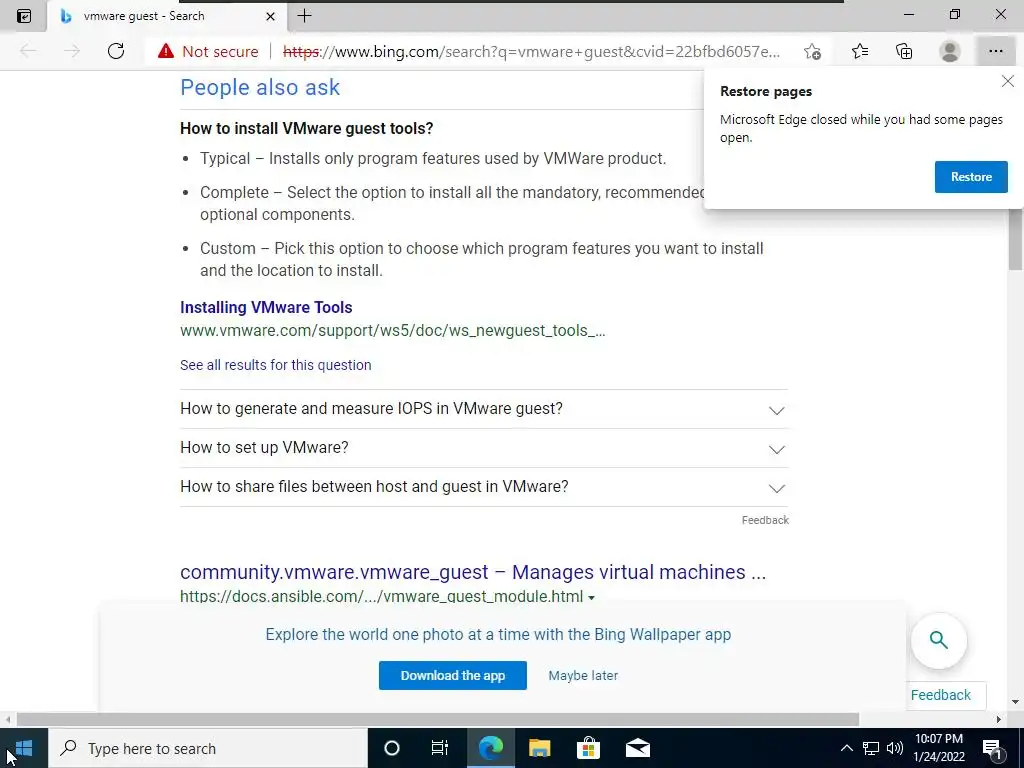Expand How to generate and measure IOPS question
This screenshot has height=768, width=1024.
(x=484, y=409)
